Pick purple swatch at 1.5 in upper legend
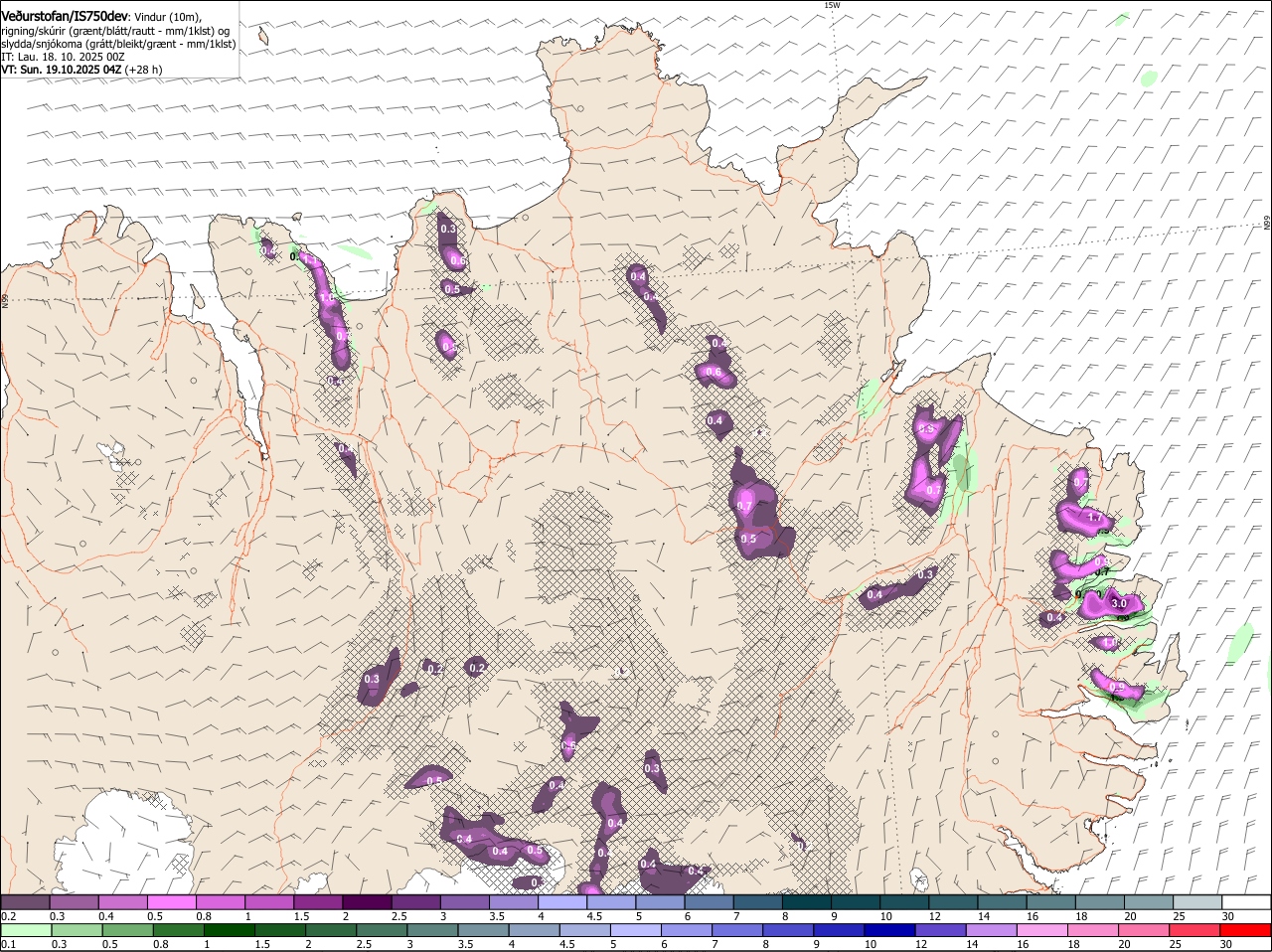 tap(318, 902)
